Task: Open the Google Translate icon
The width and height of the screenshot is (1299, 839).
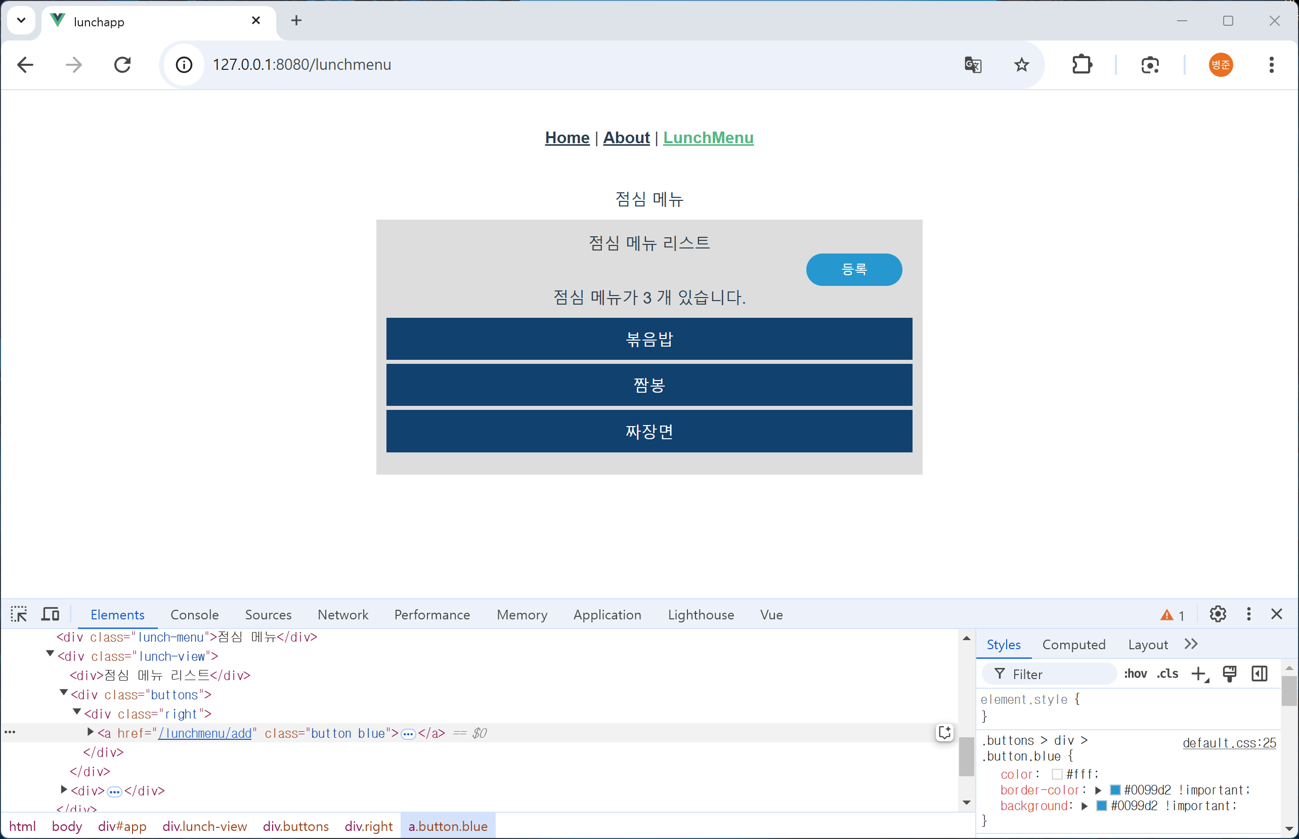Action: coord(973,65)
